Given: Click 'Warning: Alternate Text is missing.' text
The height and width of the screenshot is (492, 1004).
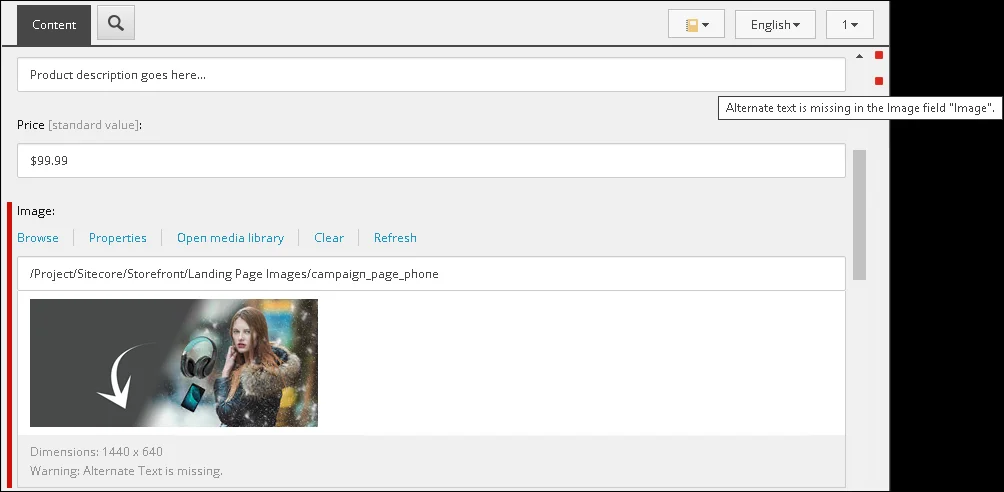Looking at the screenshot, I should click(126, 471).
